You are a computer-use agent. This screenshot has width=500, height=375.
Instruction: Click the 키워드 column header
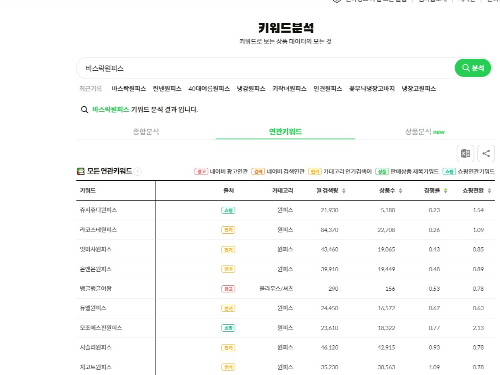coord(88,190)
